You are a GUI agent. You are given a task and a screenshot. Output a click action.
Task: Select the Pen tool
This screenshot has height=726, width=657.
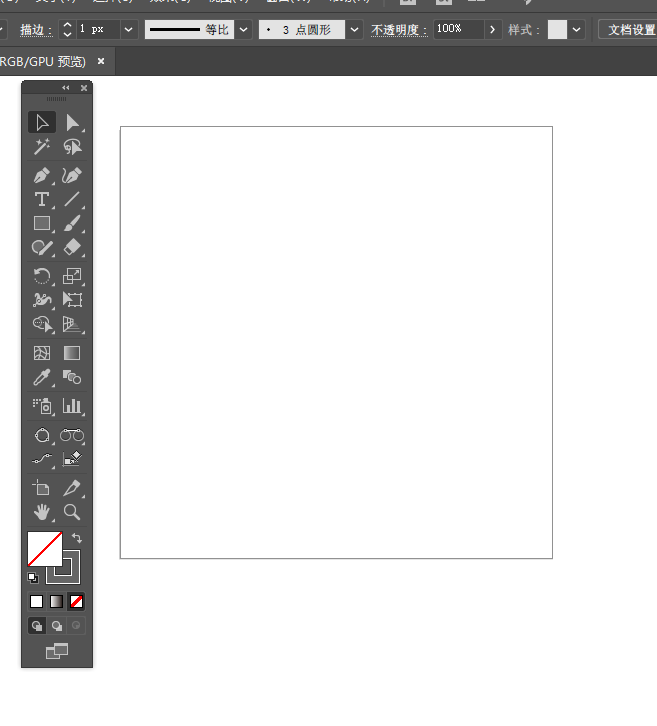[x=42, y=175]
